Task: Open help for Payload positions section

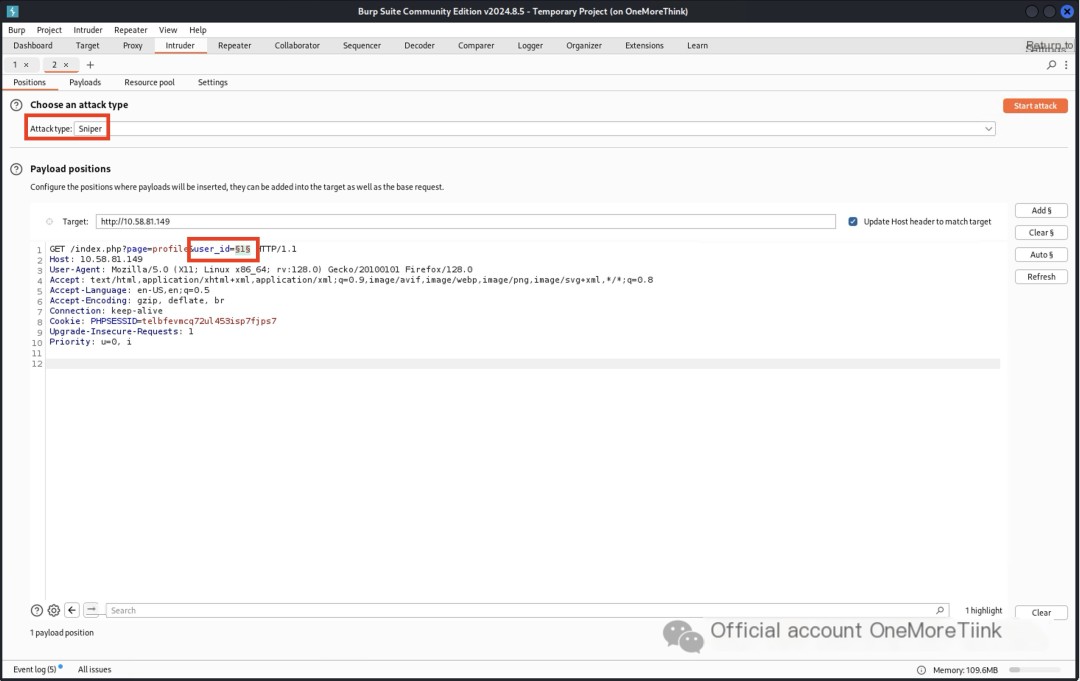Action: pos(16,169)
